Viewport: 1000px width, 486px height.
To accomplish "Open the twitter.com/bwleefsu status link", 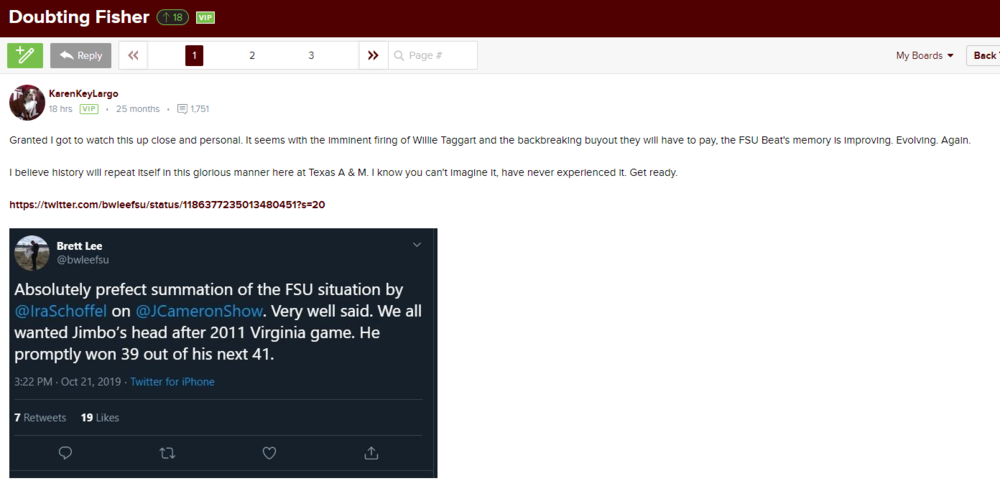I will 167,205.
